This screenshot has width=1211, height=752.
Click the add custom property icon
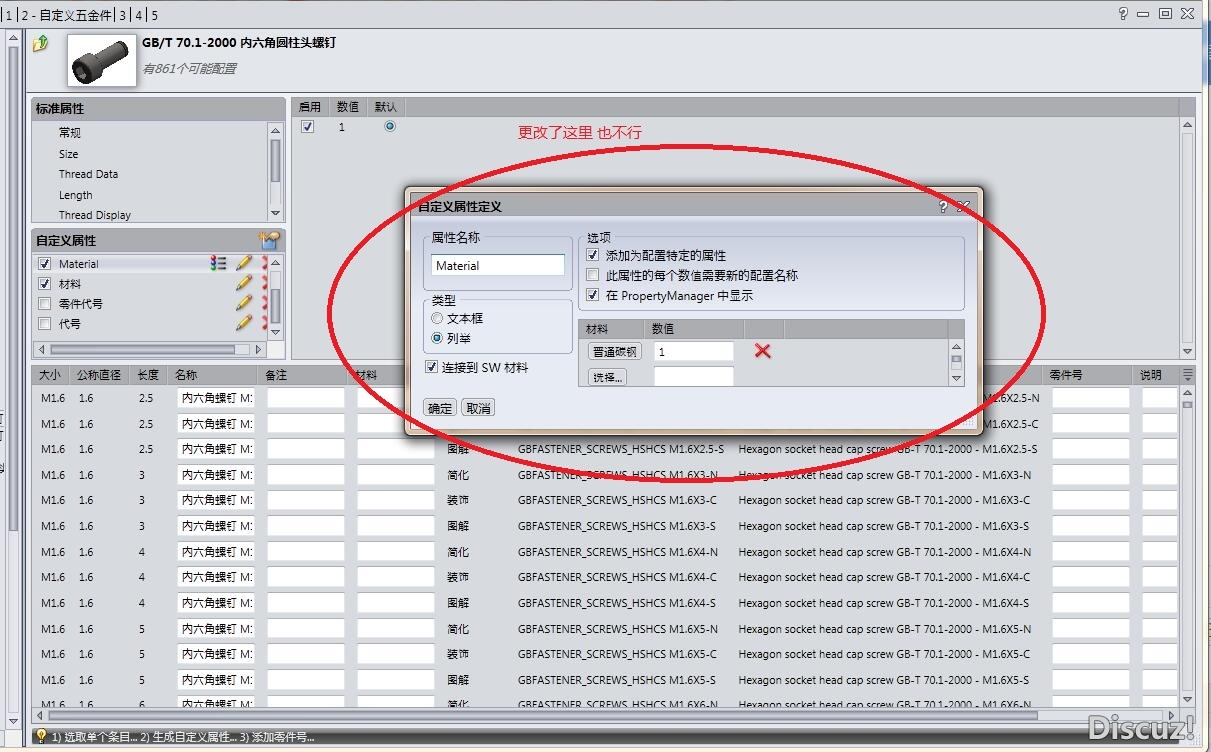tap(268, 240)
